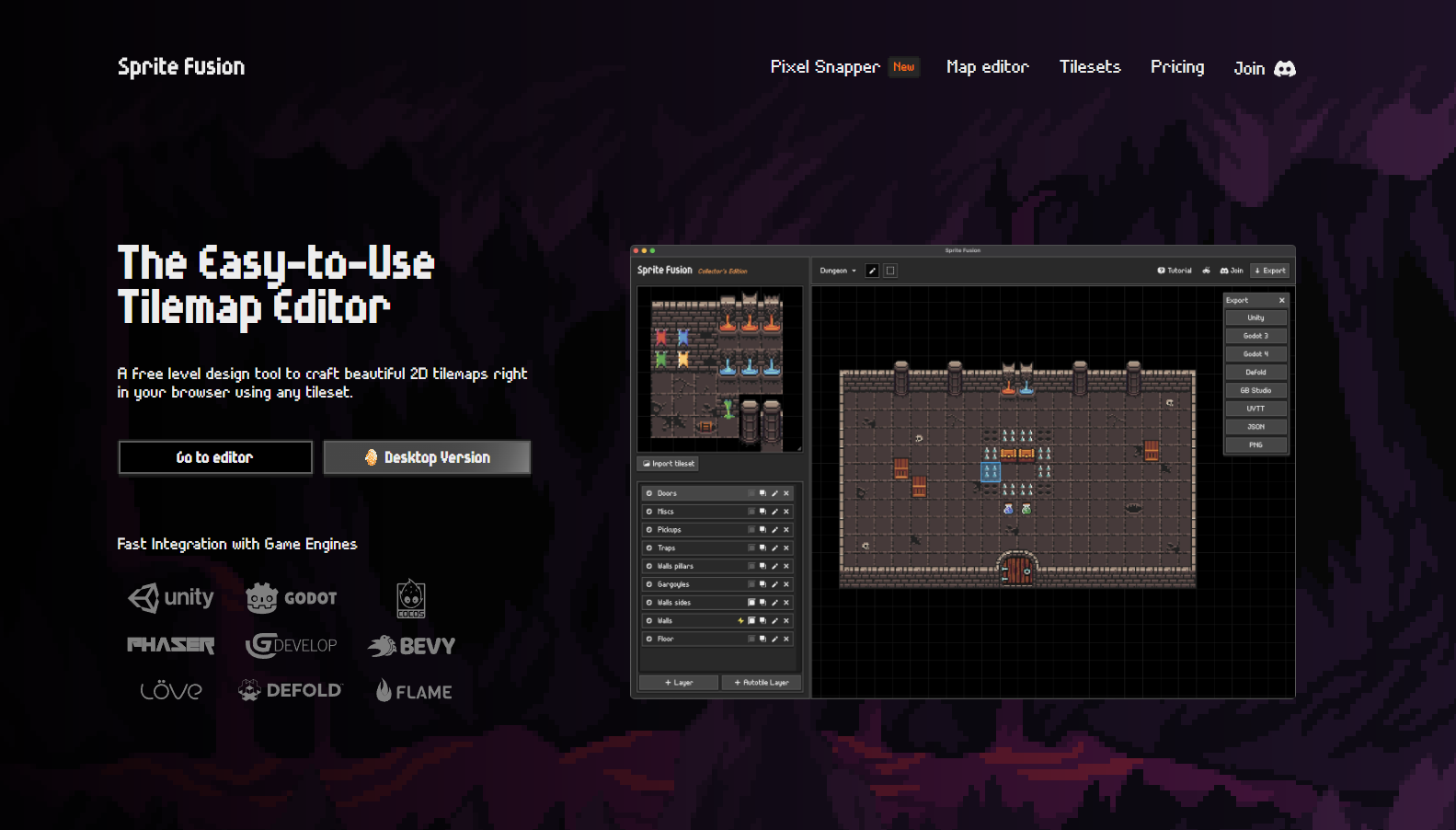This screenshot has width=1456, height=830.
Task: Duplicate the Walls layer
Action: tap(762, 621)
